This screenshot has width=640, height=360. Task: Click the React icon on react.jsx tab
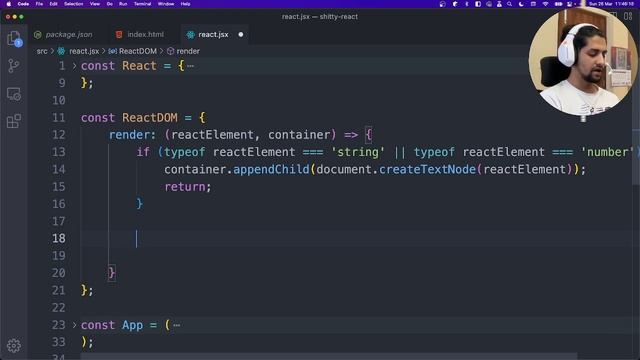[191, 35]
